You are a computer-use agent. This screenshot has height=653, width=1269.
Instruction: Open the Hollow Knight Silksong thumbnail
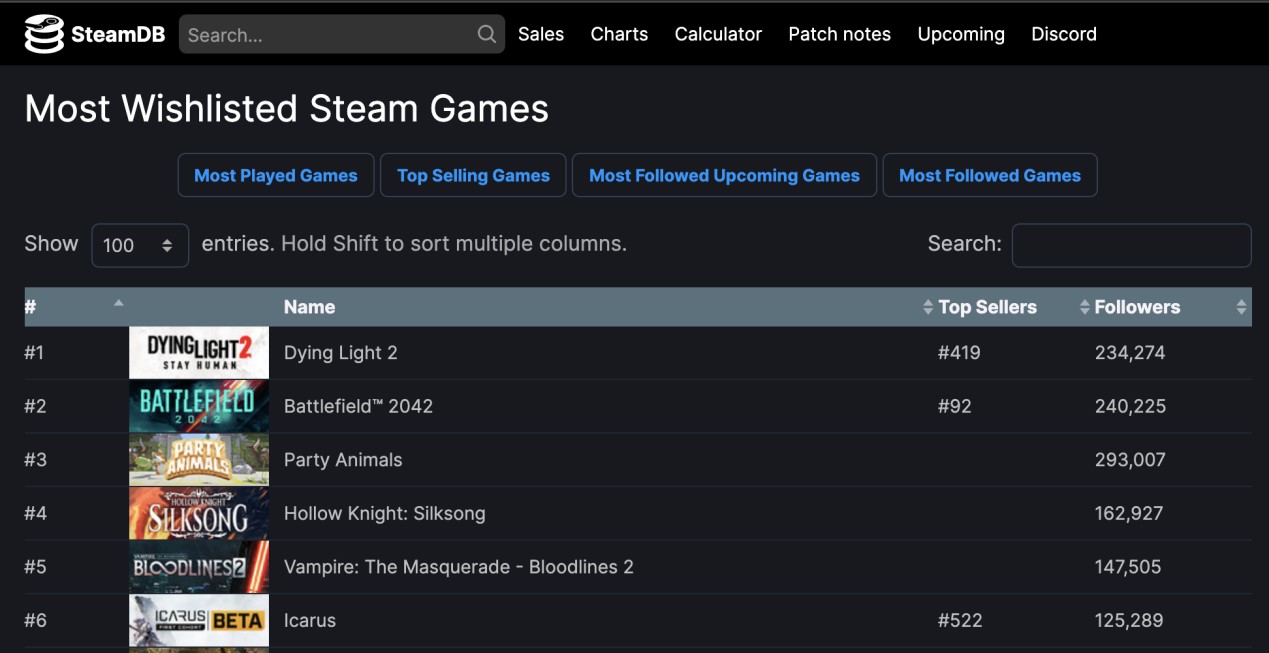click(x=199, y=513)
